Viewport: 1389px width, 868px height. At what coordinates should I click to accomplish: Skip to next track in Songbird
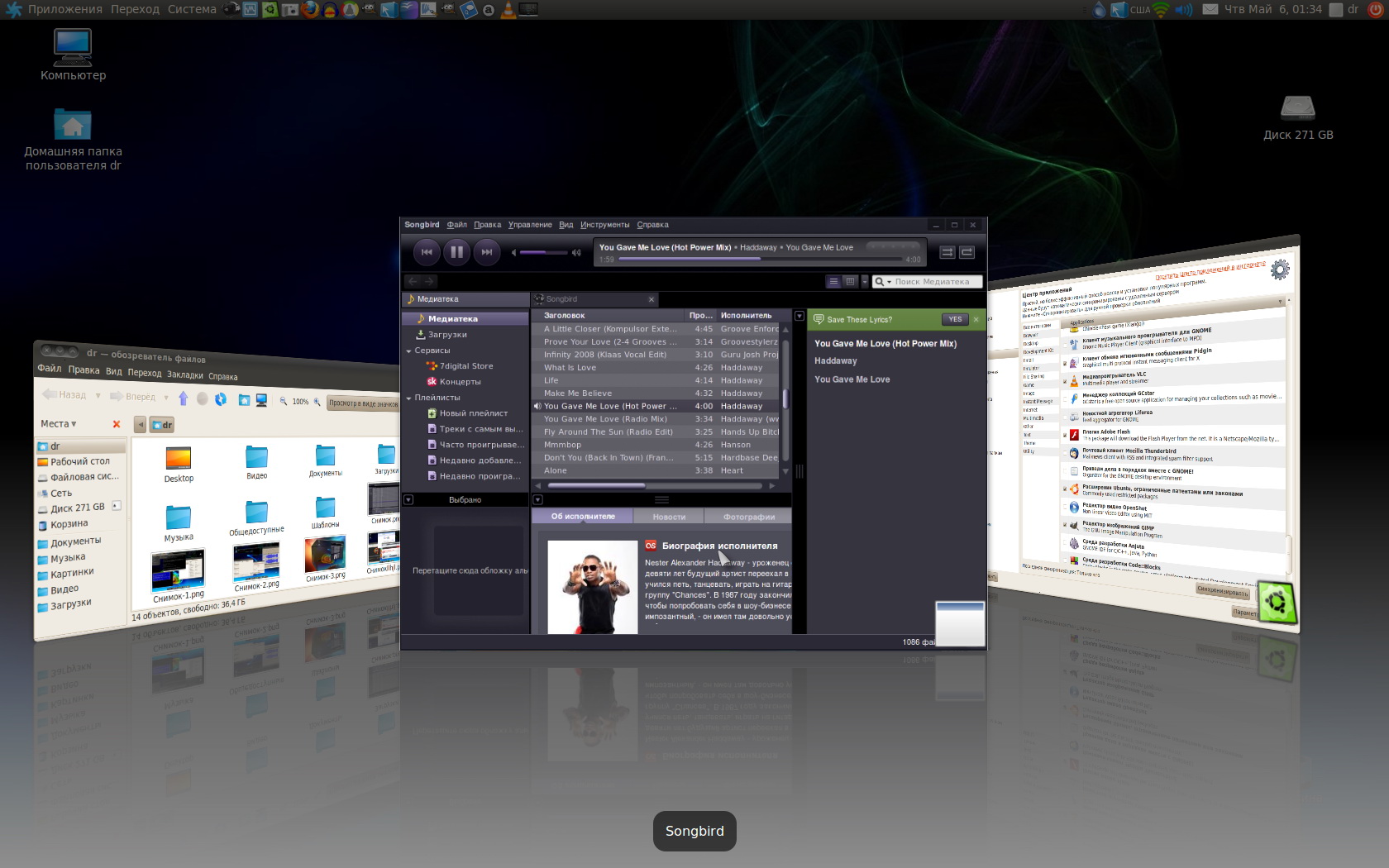point(487,252)
